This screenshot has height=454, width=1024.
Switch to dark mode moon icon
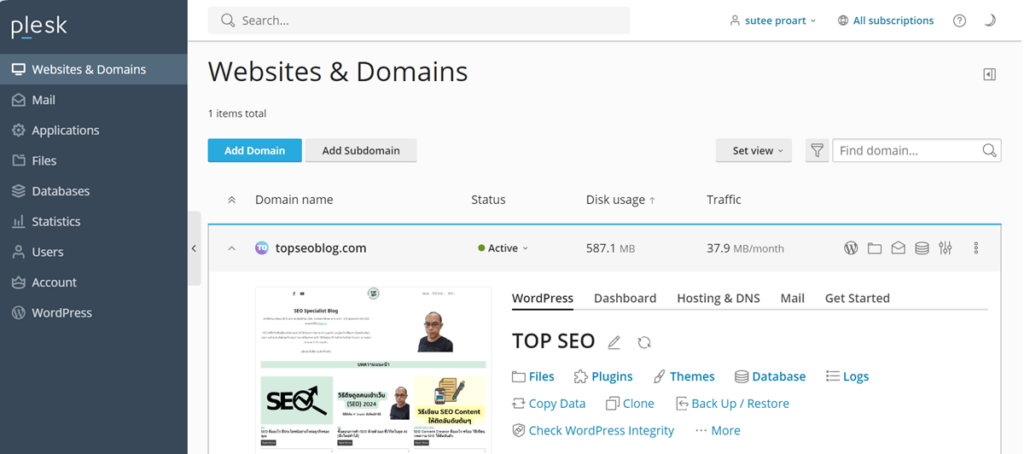(x=989, y=21)
